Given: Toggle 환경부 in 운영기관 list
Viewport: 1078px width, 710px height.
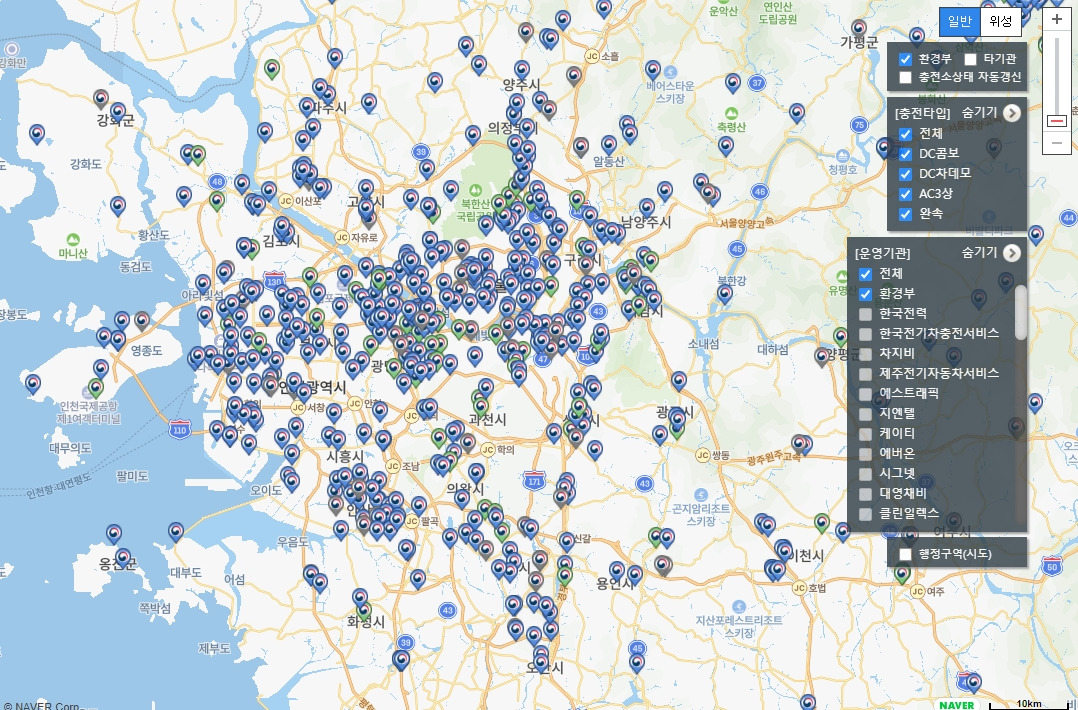Looking at the screenshot, I should tap(866, 294).
